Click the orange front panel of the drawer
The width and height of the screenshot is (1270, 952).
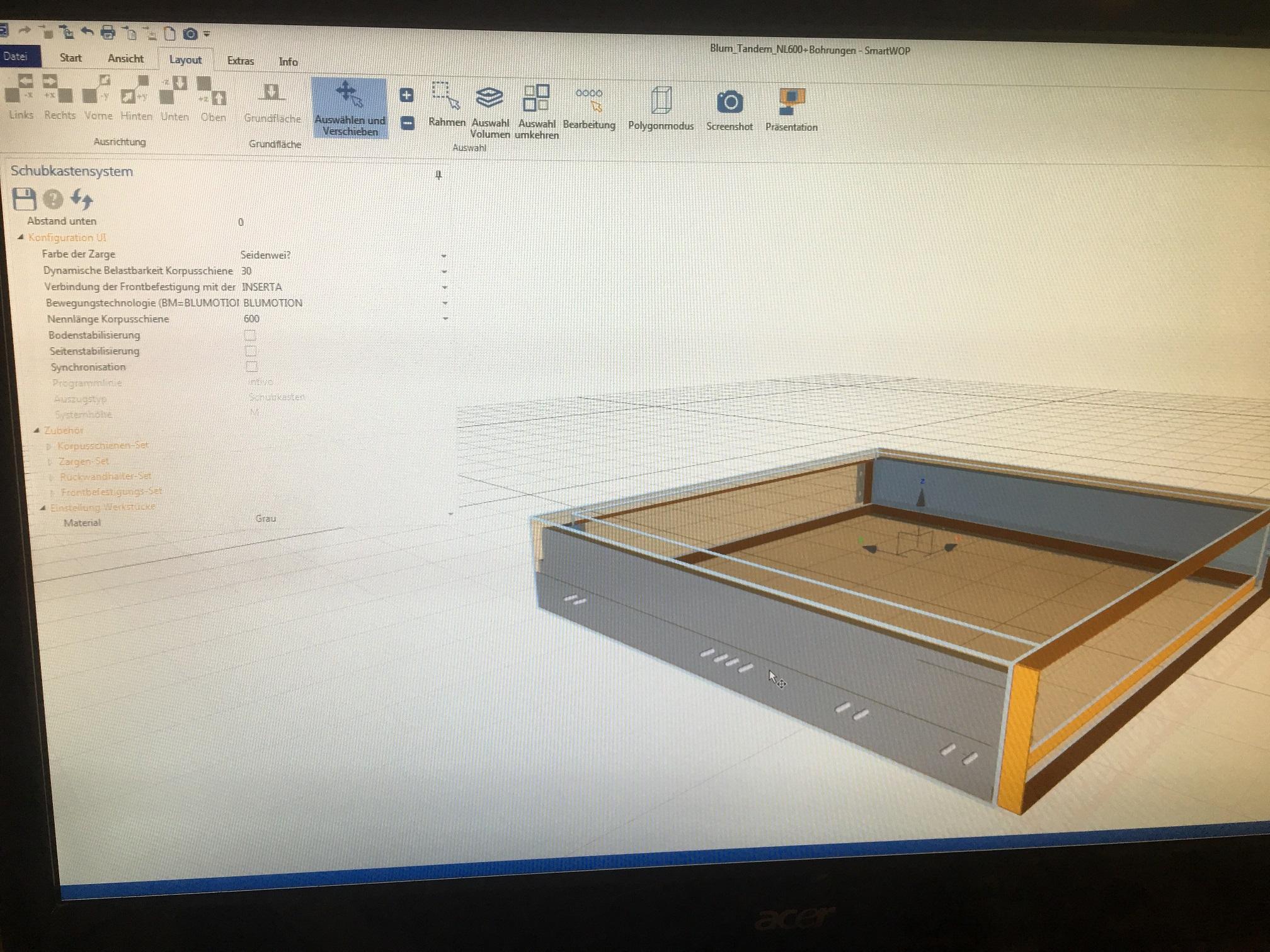1018,738
